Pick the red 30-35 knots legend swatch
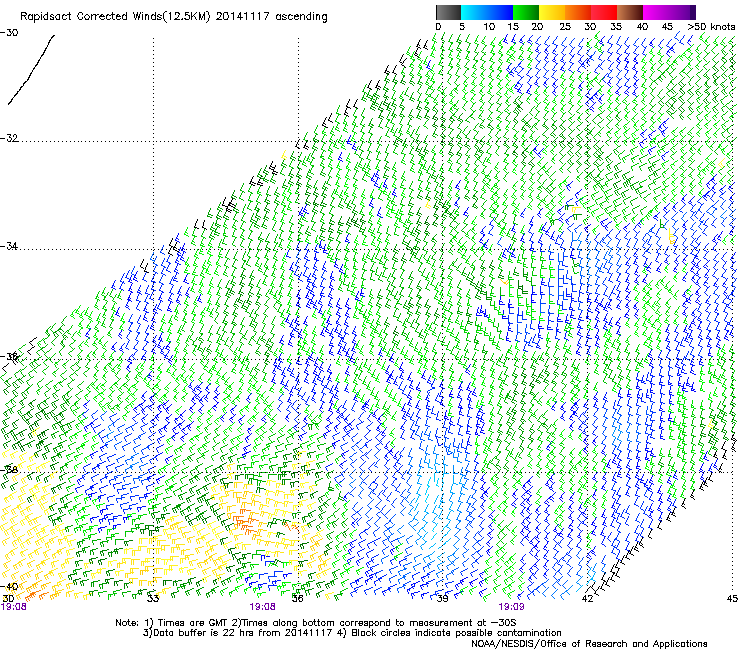This screenshot has height=650, width=740. pos(604,12)
